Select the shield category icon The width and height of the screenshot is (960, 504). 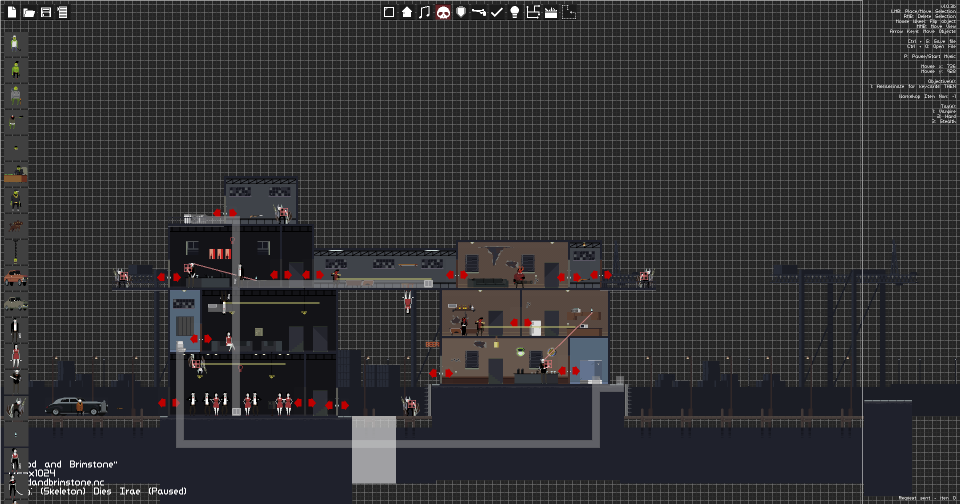pos(461,12)
